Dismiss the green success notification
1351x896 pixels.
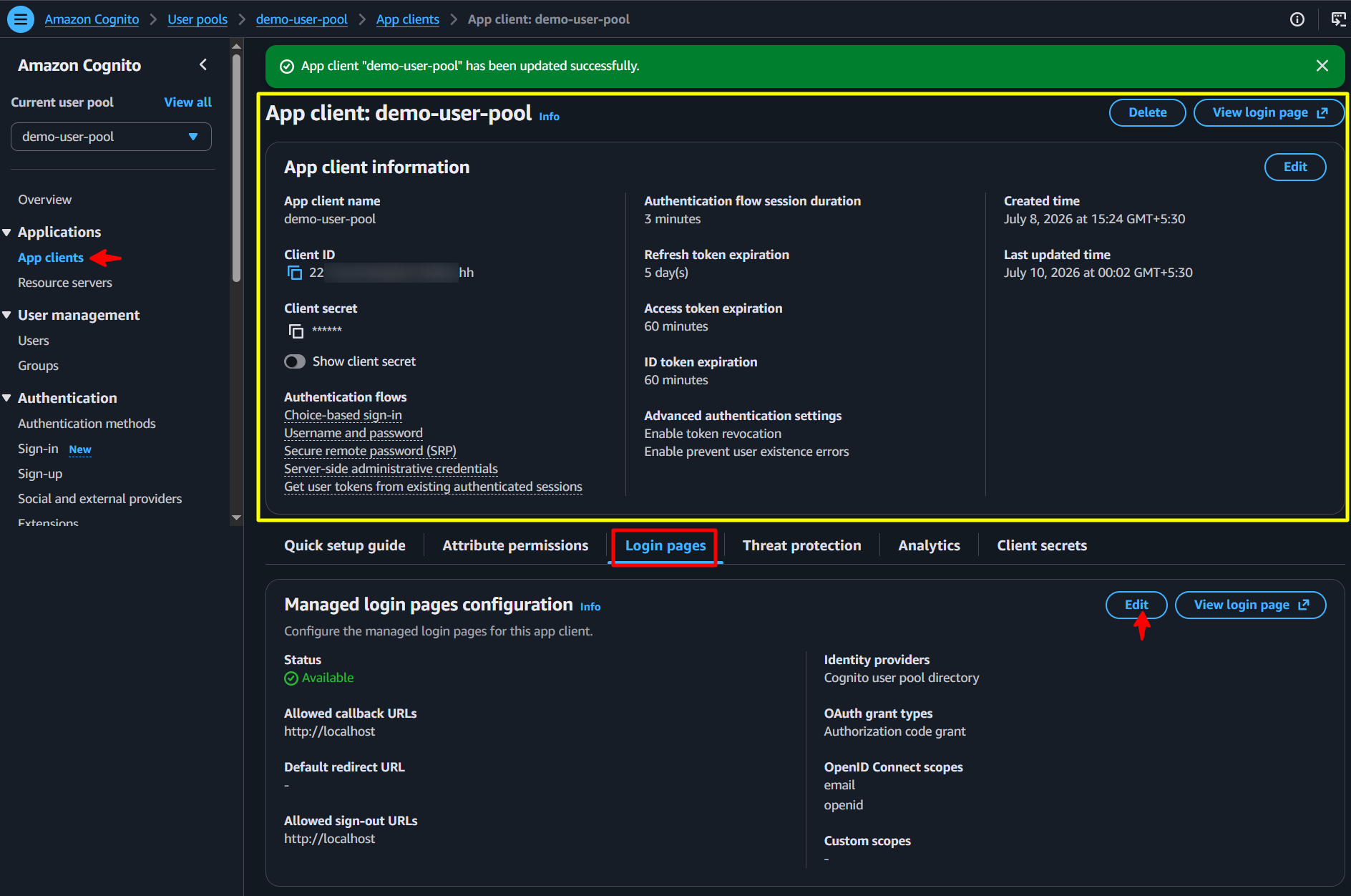1322,66
